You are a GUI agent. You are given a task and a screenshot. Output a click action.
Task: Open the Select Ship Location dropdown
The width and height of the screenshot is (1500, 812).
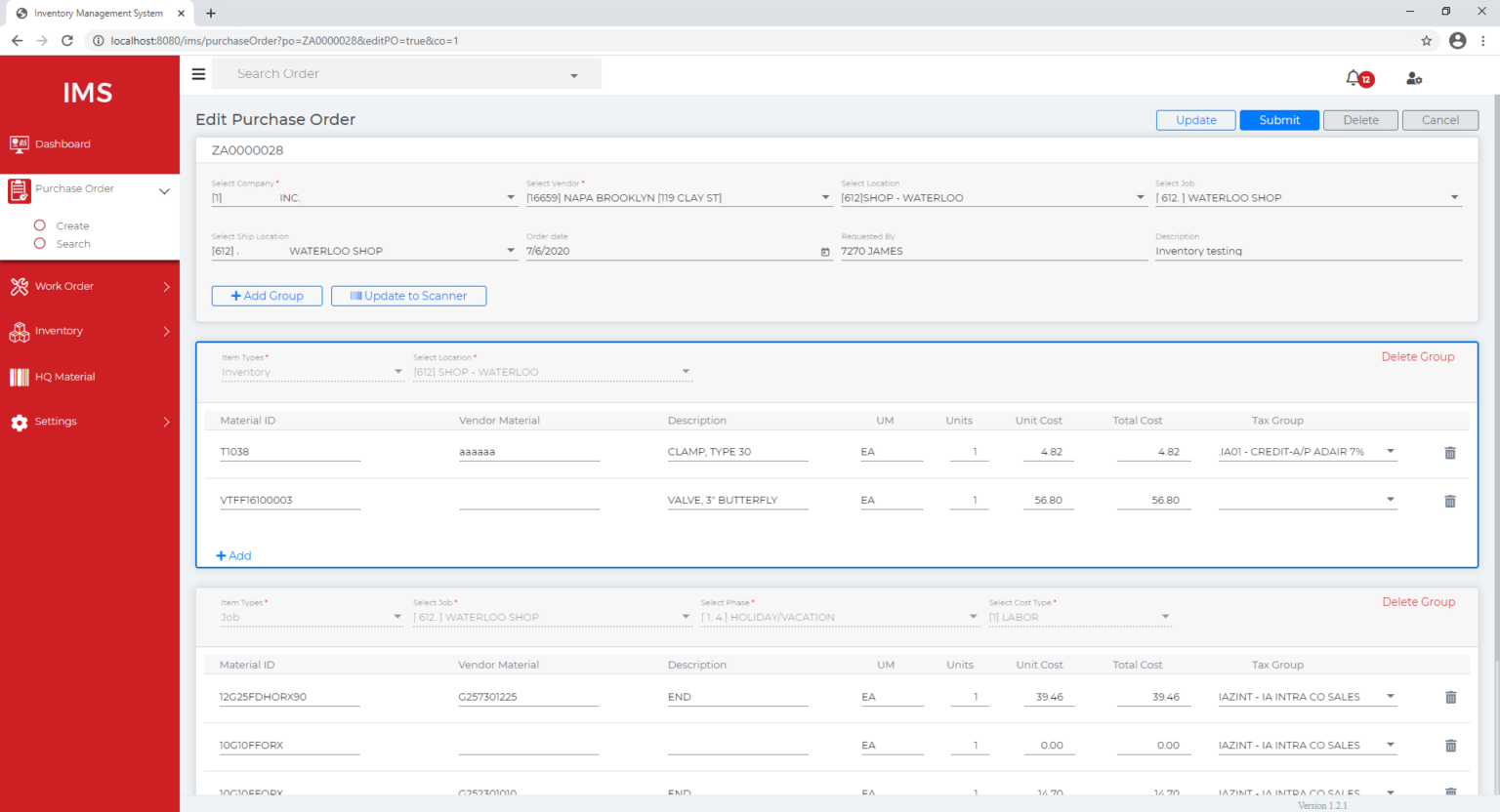510,251
